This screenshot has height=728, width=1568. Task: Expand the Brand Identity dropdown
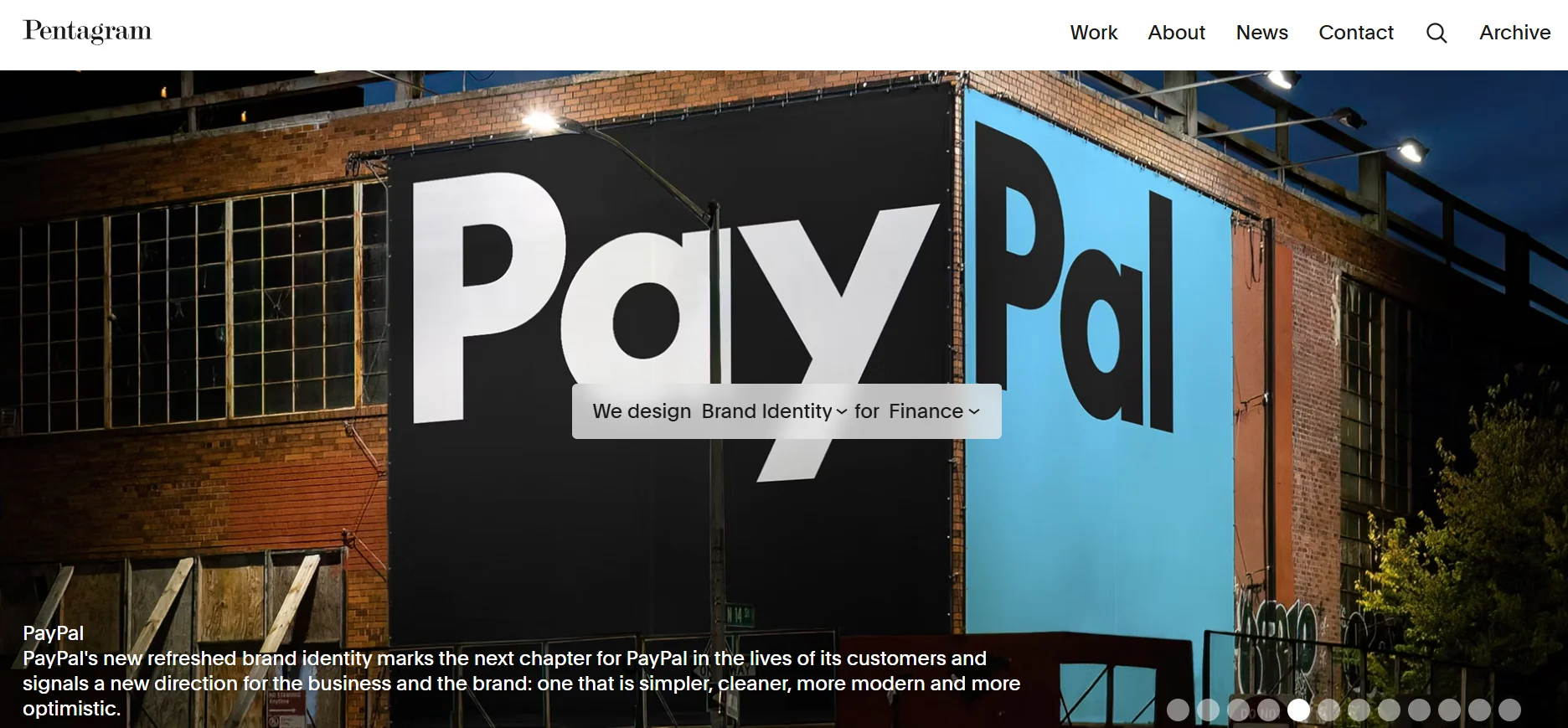point(774,411)
